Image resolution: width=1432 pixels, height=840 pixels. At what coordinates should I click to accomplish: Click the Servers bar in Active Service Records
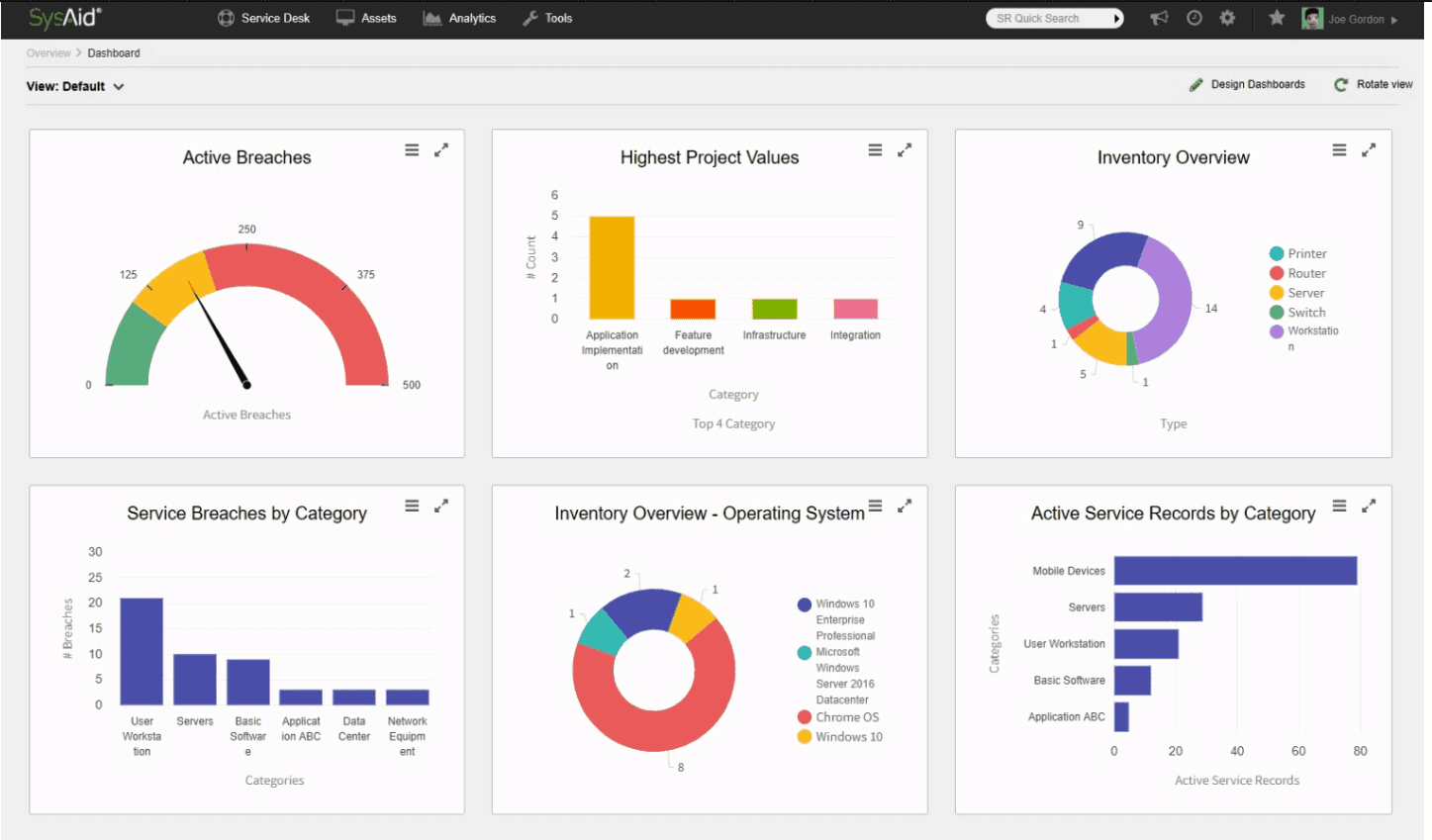1158,607
